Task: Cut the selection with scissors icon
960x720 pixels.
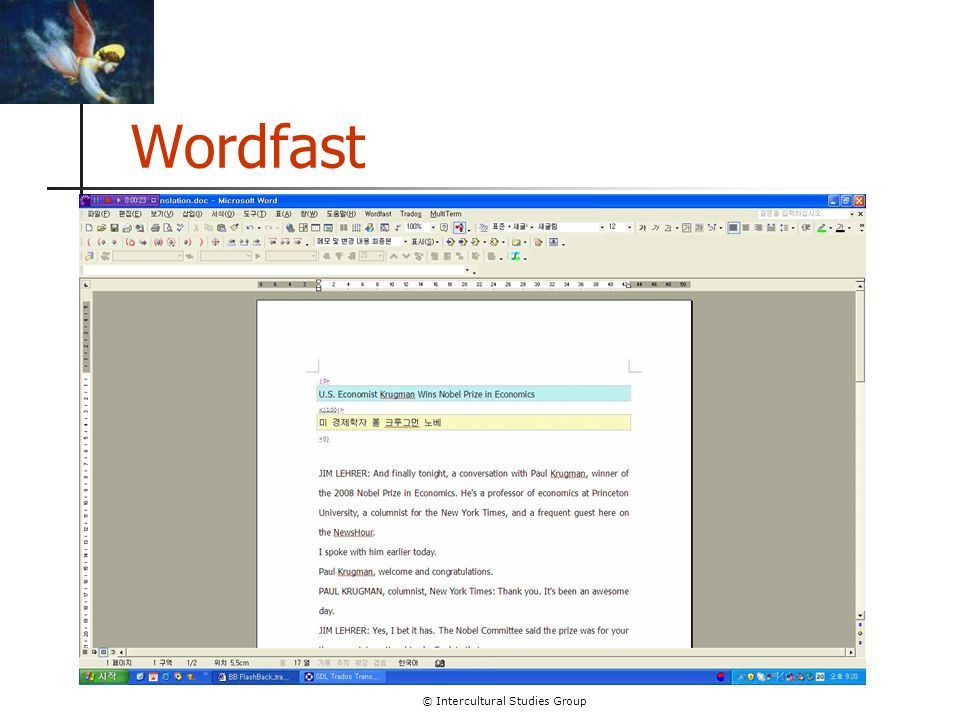Action: click(196, 228)
